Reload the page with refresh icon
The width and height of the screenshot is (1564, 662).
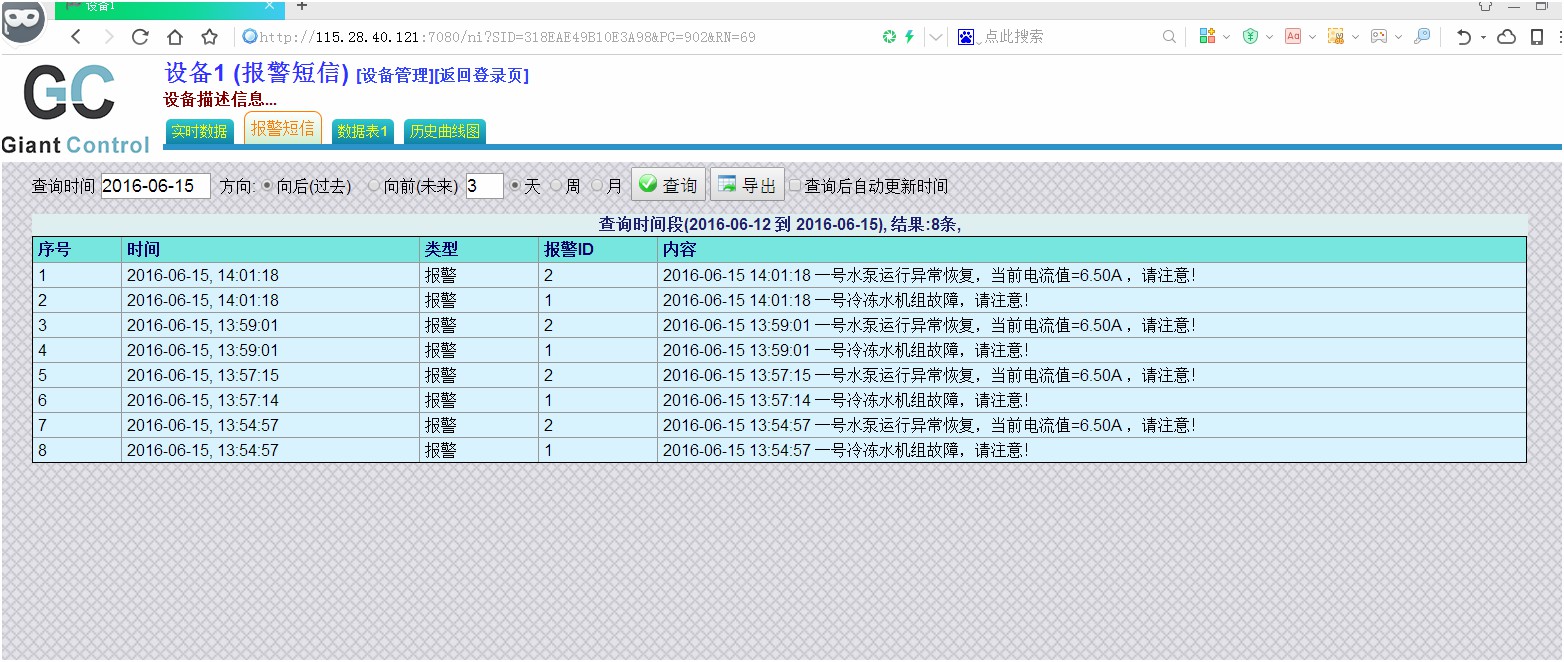(x=140, y=37)
